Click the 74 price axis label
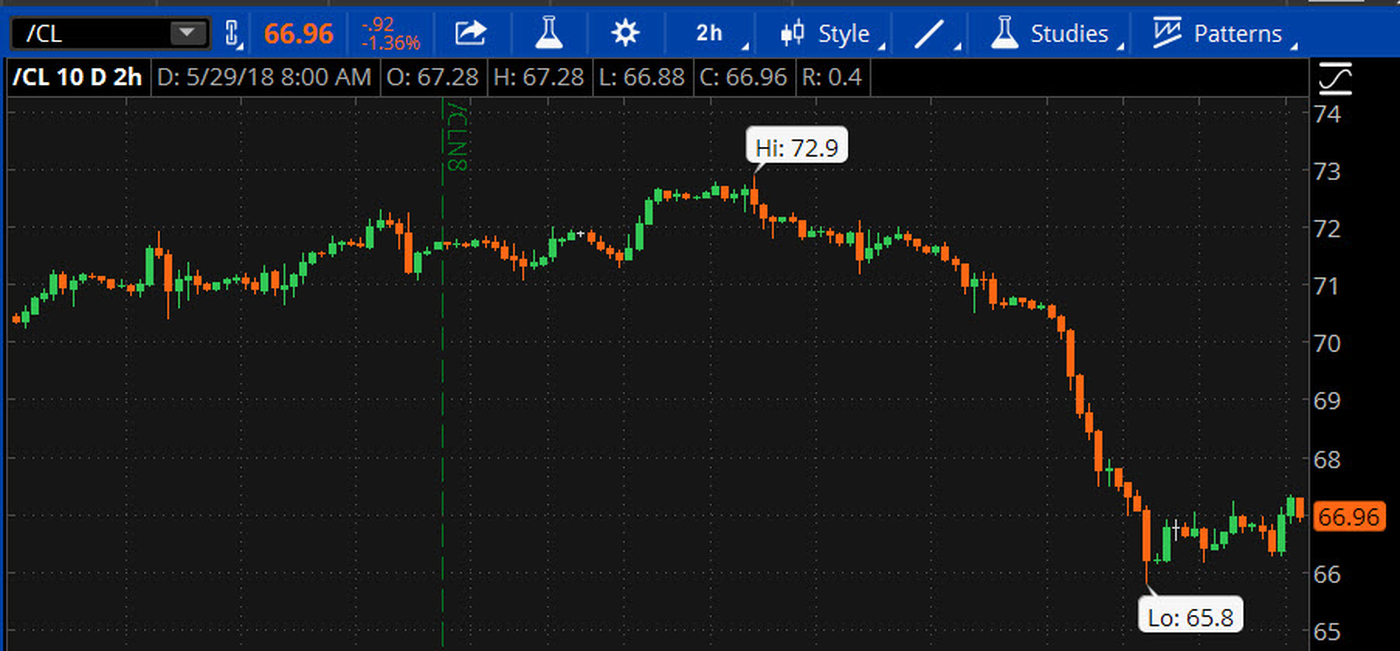 pyautogui.click(x=1326, y=113)
